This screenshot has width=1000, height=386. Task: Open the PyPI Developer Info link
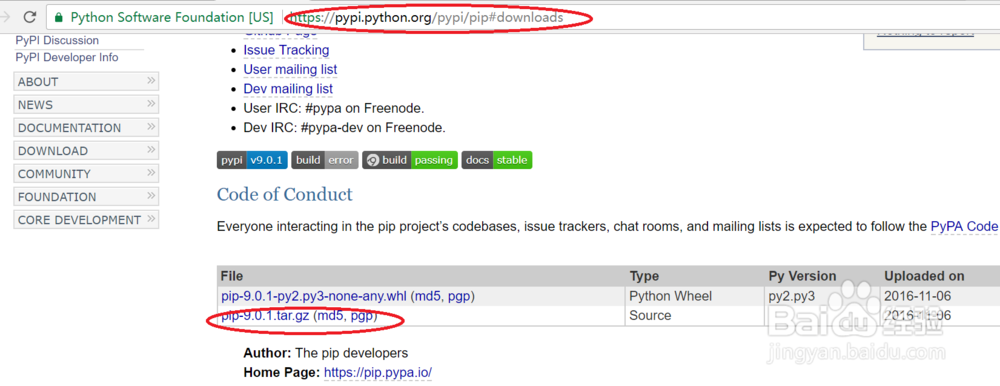point(67,57)
